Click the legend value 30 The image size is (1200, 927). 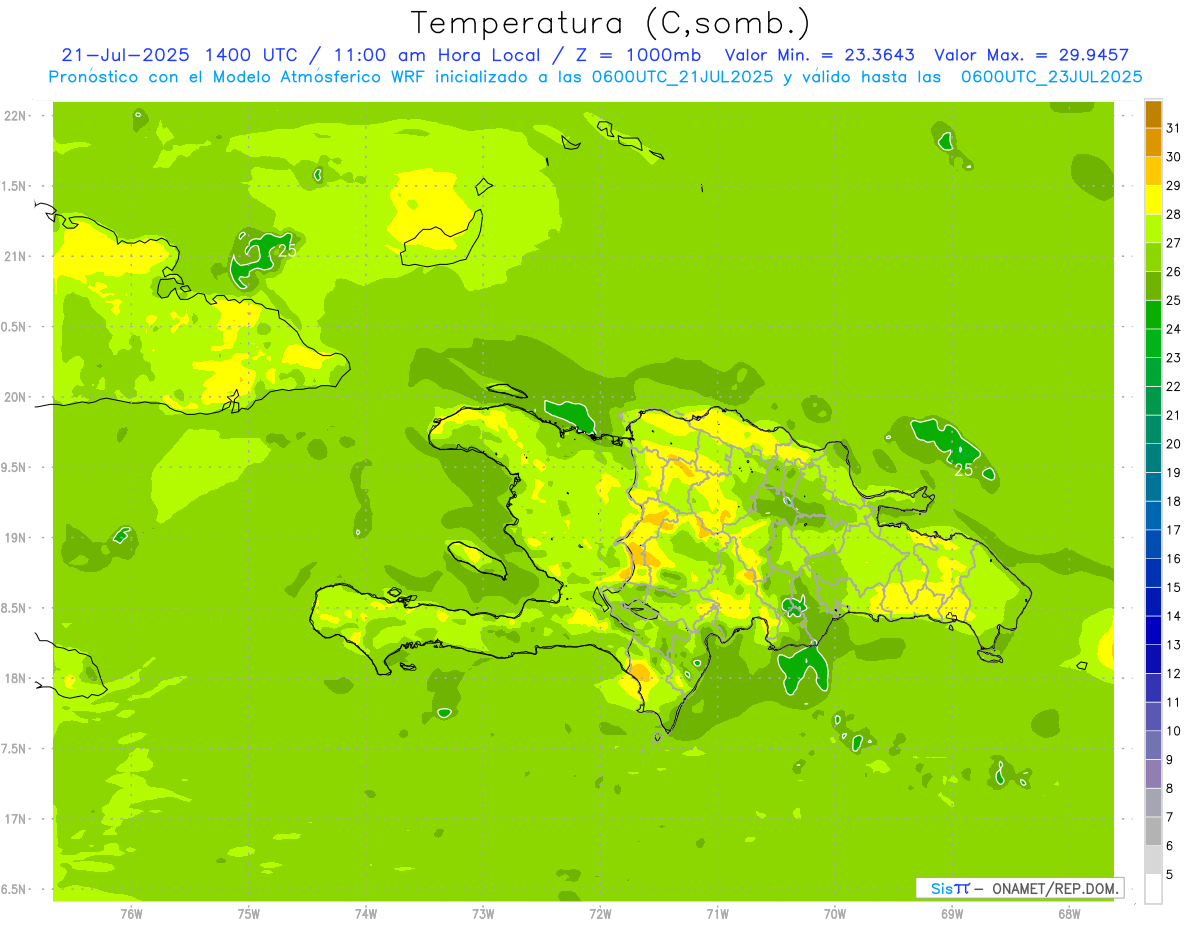click(x=1173, y=157)
